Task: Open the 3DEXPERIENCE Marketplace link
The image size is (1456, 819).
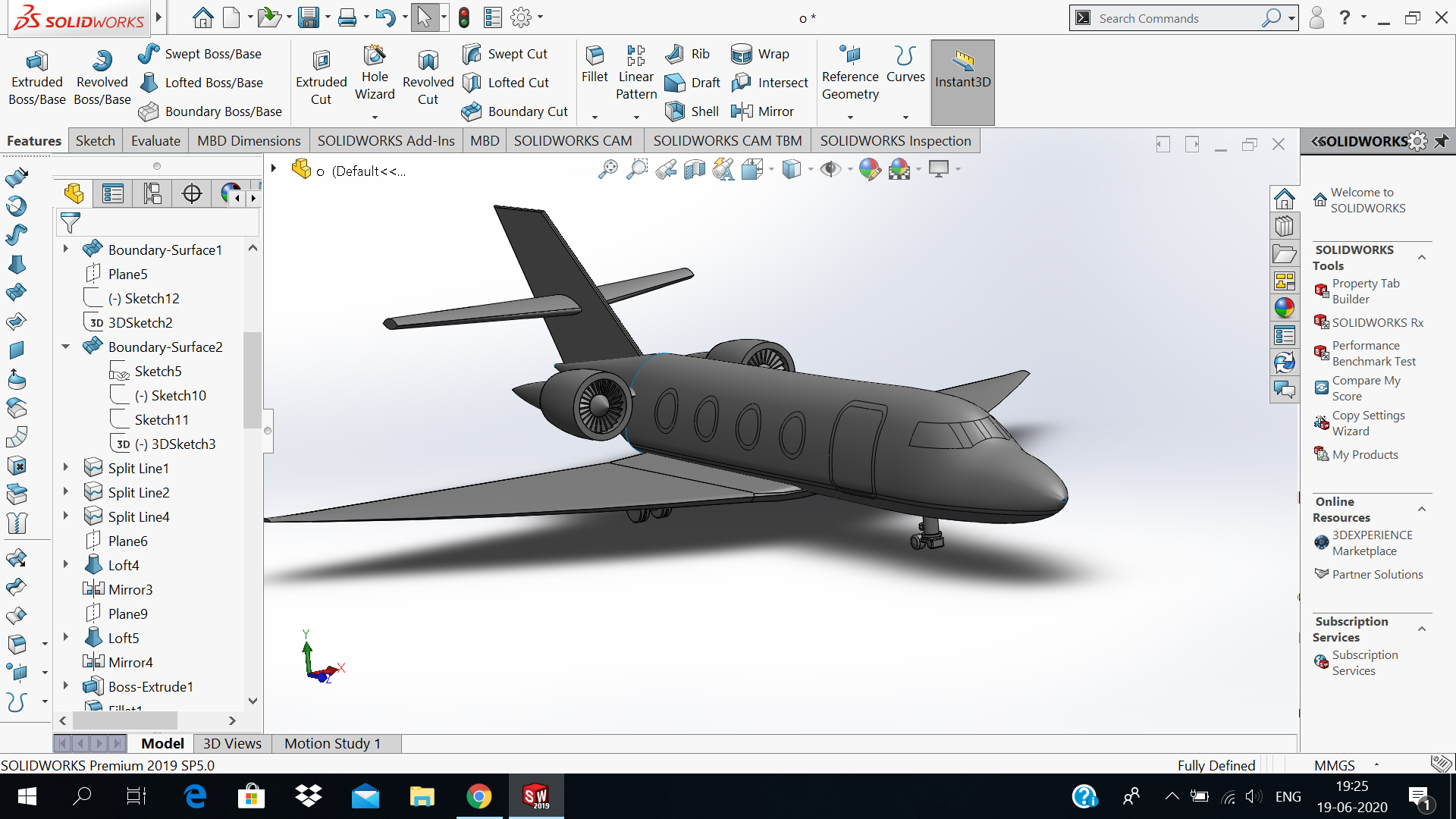Action: point(1372,543)
